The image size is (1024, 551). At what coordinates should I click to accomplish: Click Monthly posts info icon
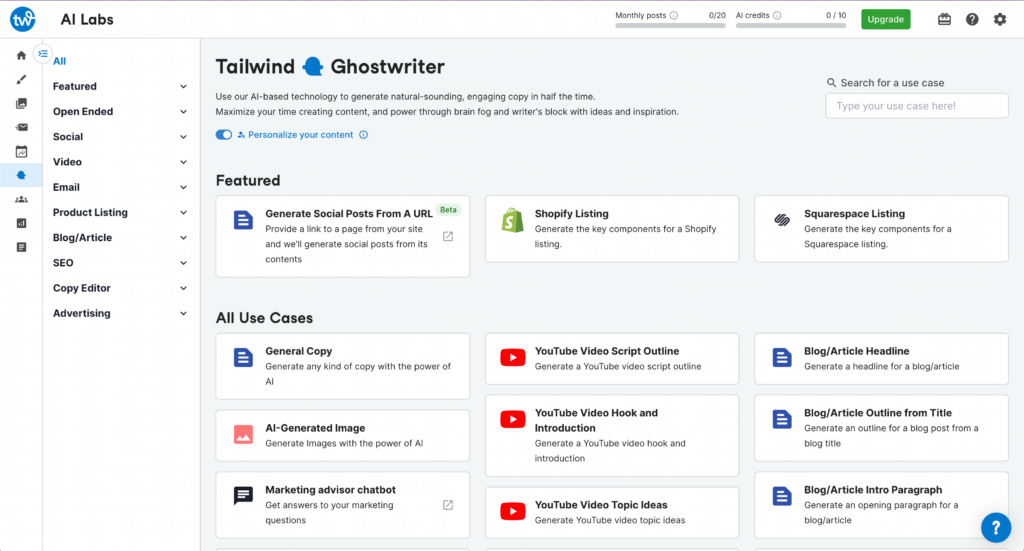click(674, 15)
